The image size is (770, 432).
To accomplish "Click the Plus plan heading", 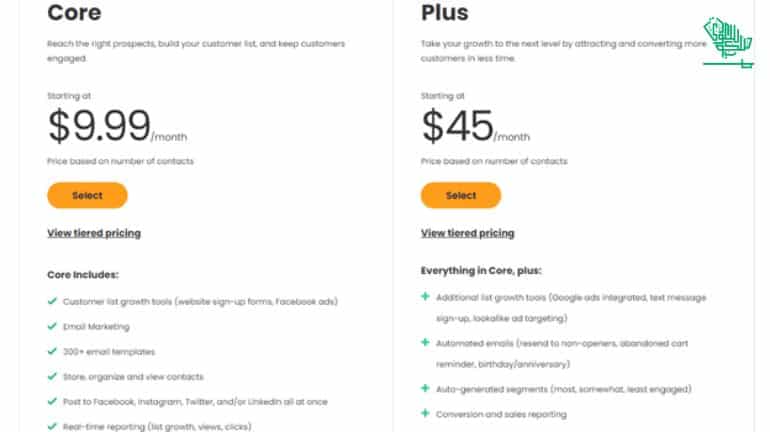I will [444, 13].
